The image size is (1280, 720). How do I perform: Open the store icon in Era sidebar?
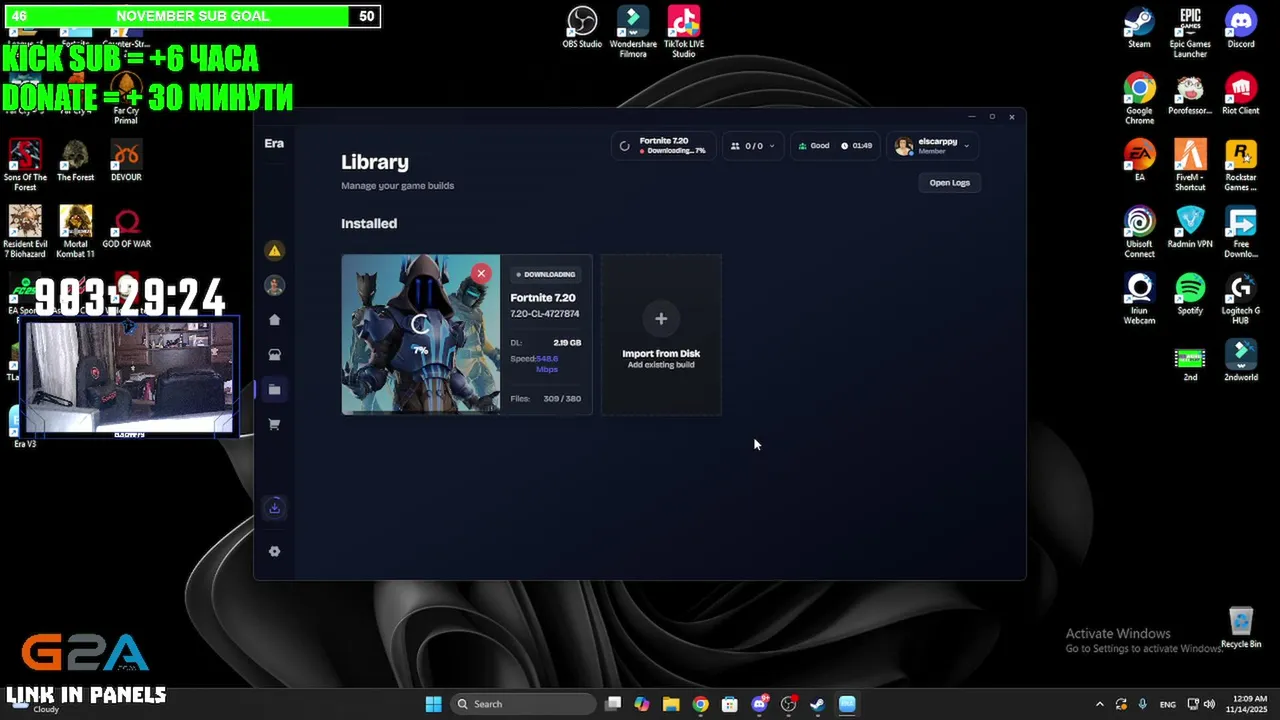pyautogui.click(x=274, y=355)
